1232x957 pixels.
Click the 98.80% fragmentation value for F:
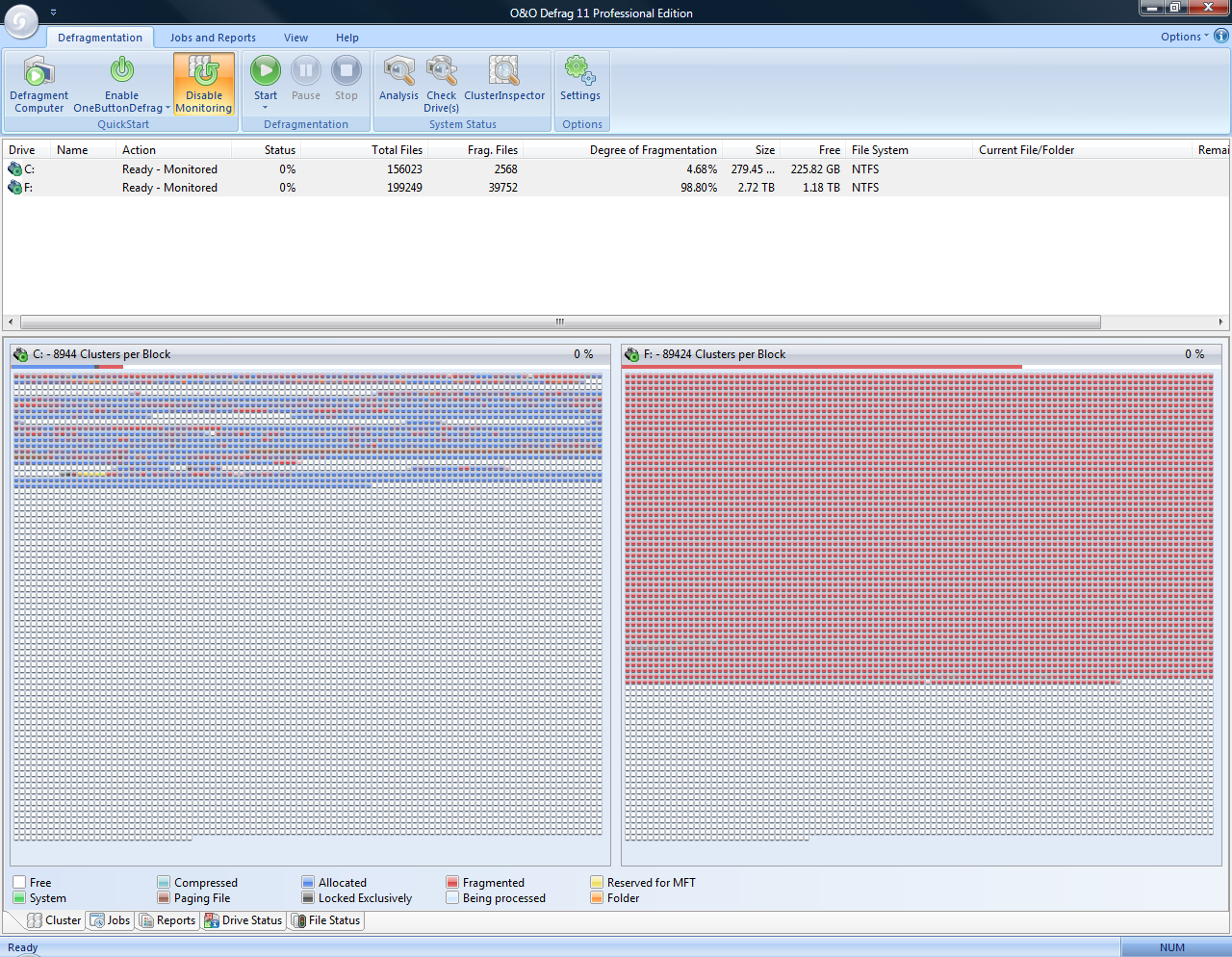click(699, 188)
